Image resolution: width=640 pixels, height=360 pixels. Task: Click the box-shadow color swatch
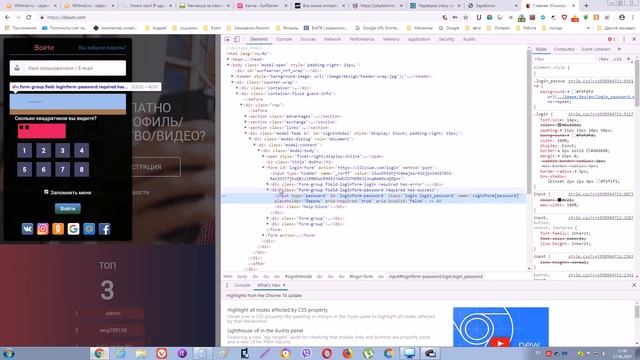(598, 181)
